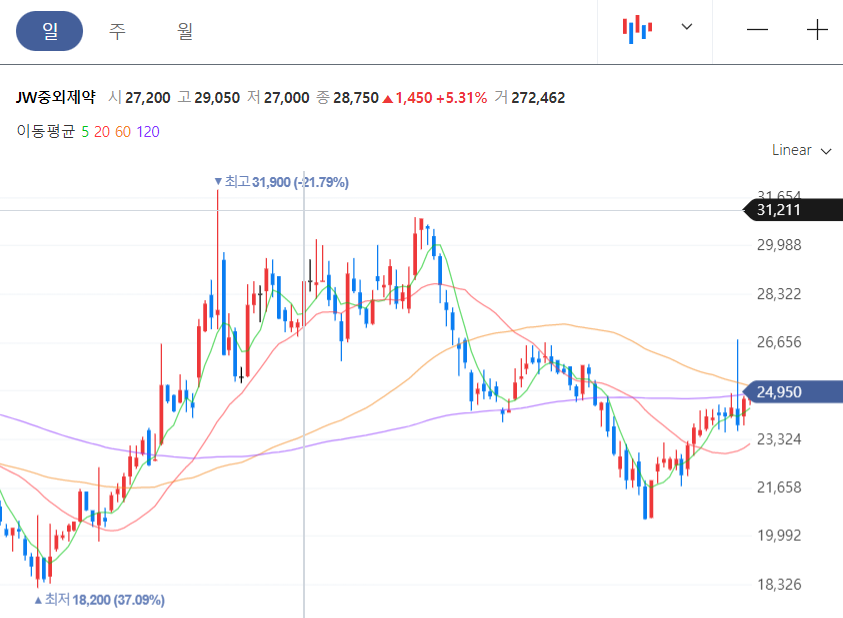The image size is (843, 618).
Task: Click the 5-day moving average label
Action: (x=85, y=132)
